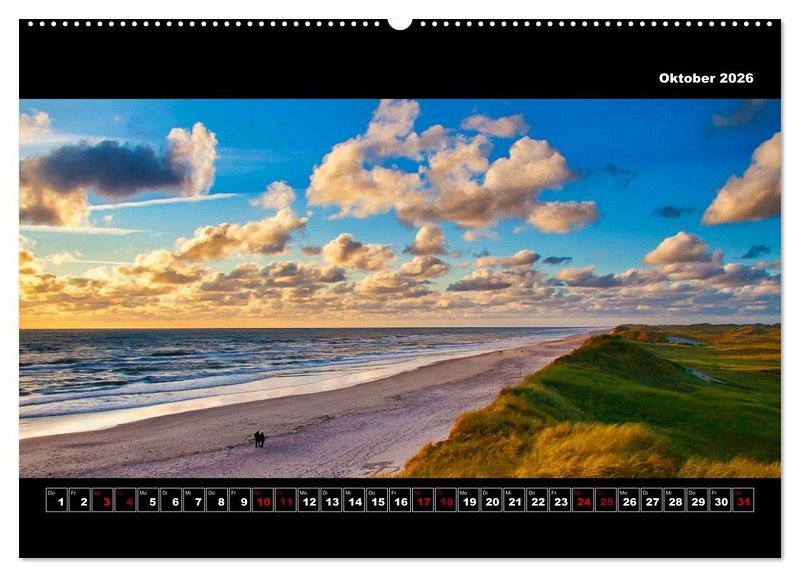
Task: Click the beach sunset photo
Action: click(400, 288)
